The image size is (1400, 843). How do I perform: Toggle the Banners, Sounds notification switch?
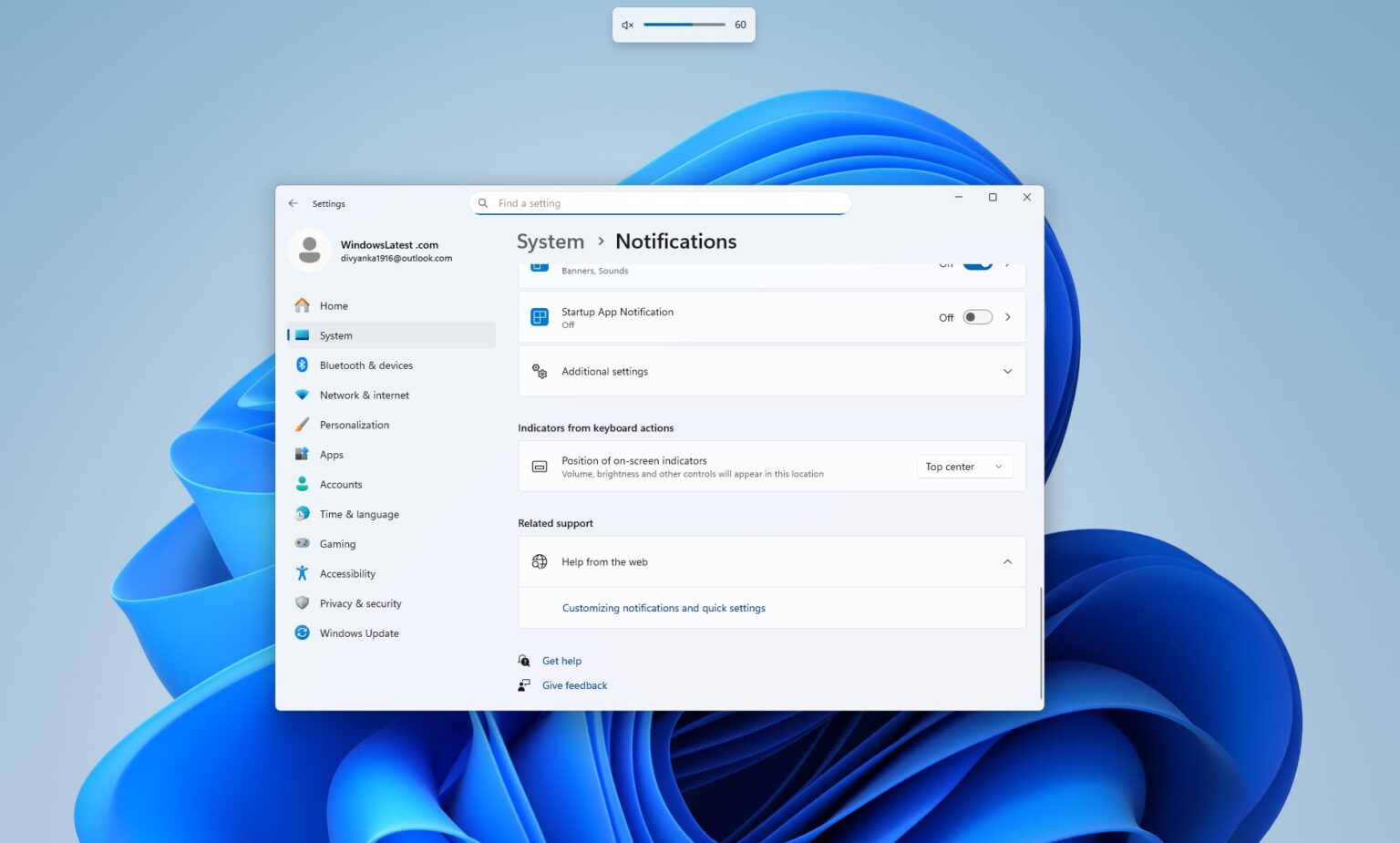[x=976, y=263]
